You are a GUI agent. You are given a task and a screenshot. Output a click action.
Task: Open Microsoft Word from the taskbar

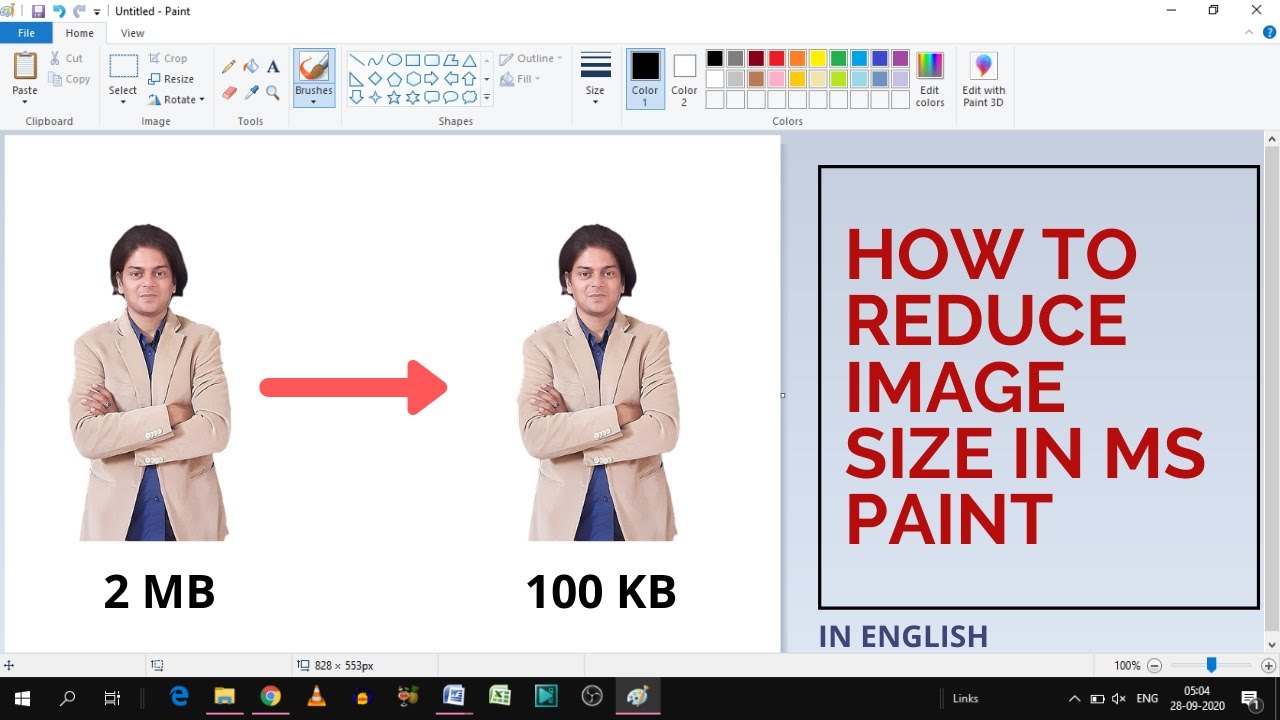pyautogui.click(x=453, y=697)
